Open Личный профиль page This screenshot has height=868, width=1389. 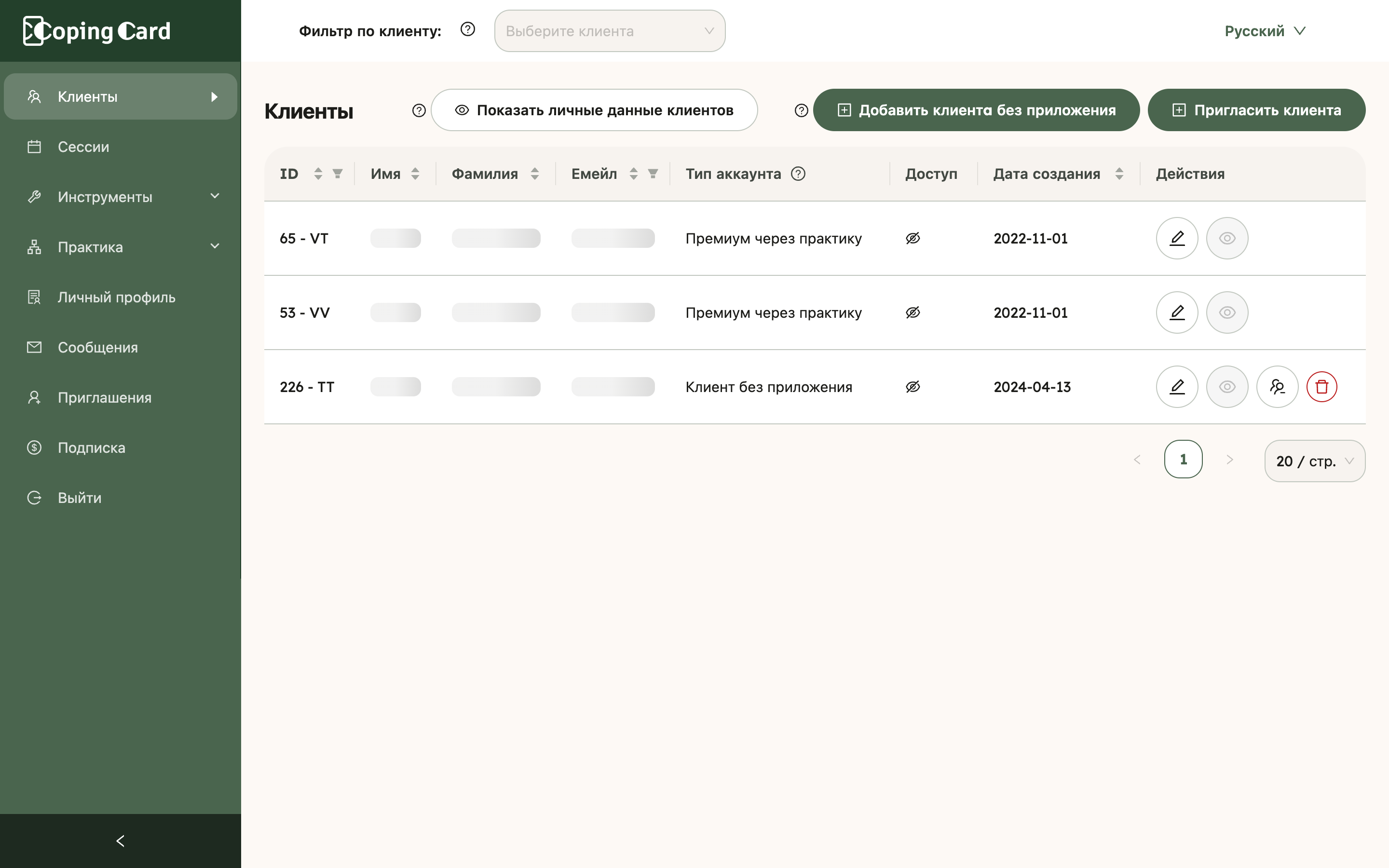click(x=121, y=298)
